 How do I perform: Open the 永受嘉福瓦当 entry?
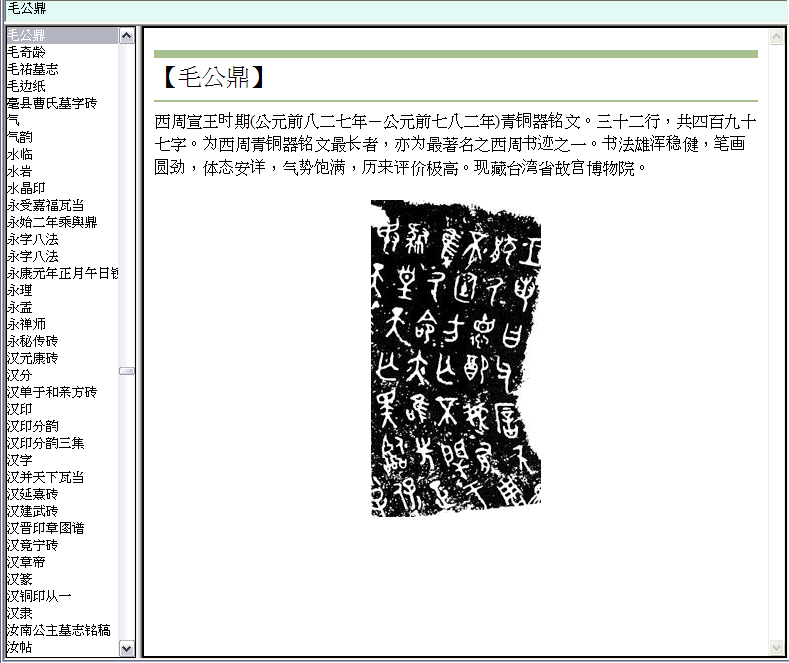pos(45,205)
